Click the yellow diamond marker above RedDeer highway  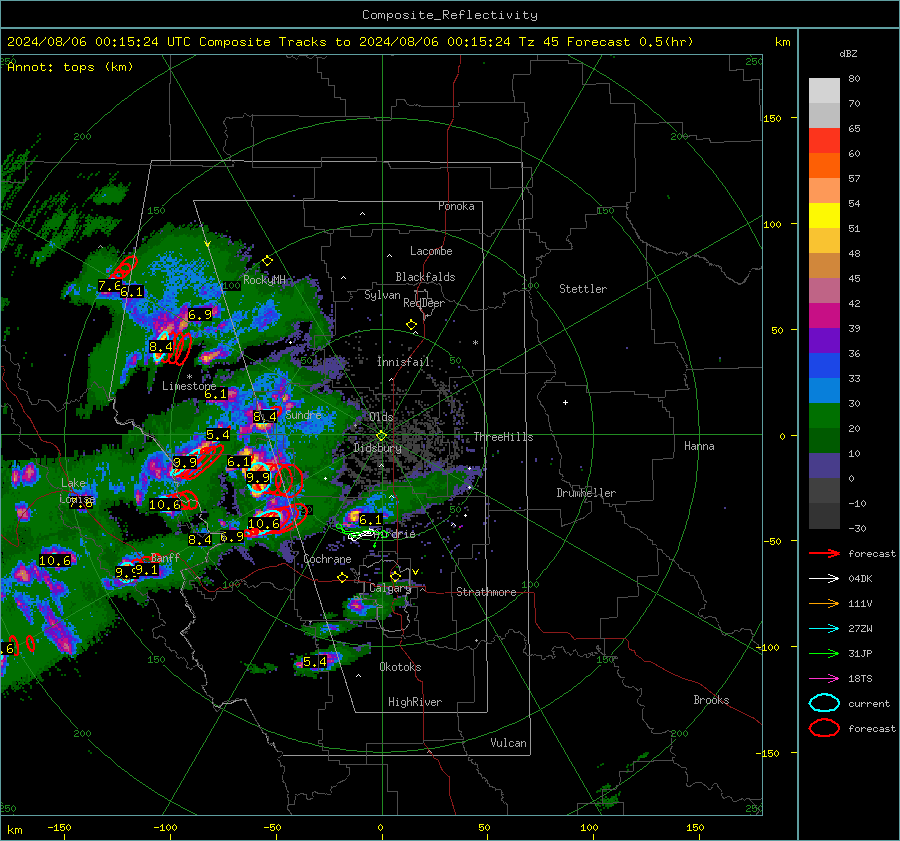(412, 325)
